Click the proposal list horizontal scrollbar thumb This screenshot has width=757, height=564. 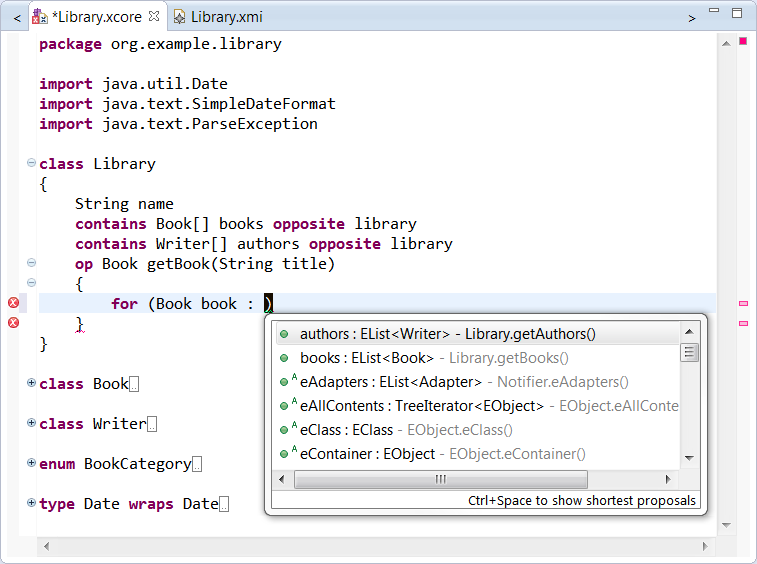440,480
